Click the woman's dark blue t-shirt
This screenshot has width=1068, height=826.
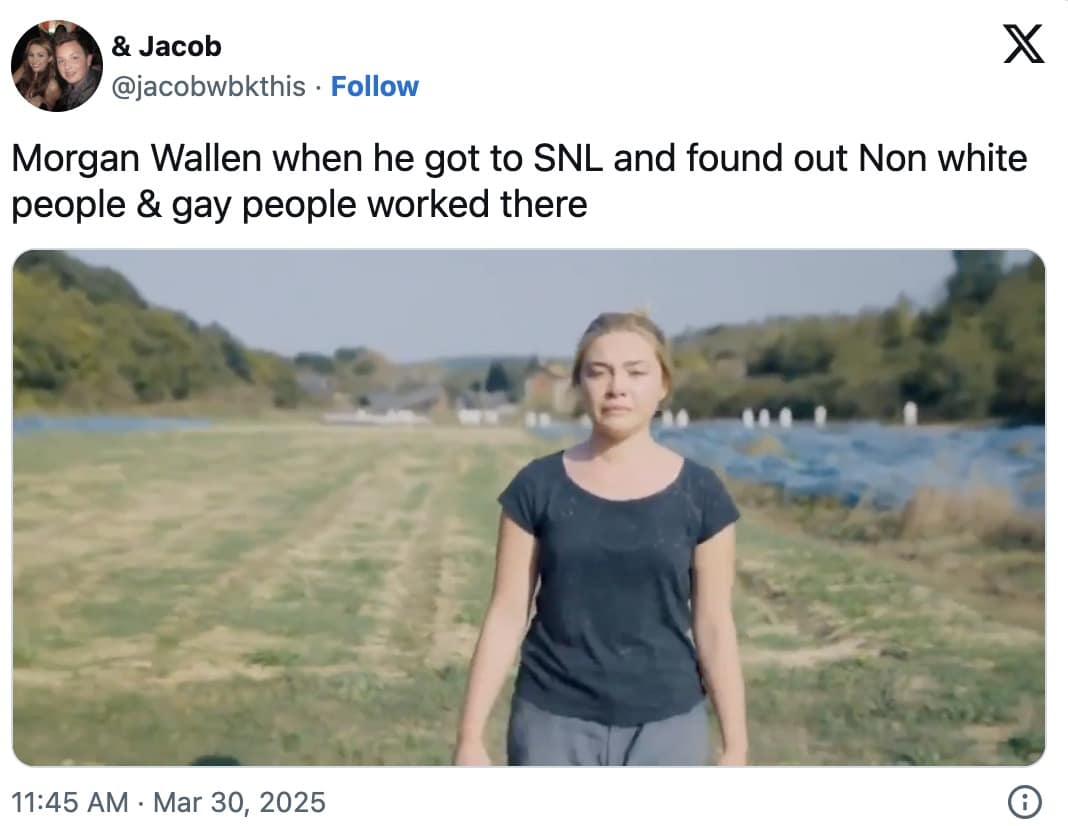tap(618, 580)
